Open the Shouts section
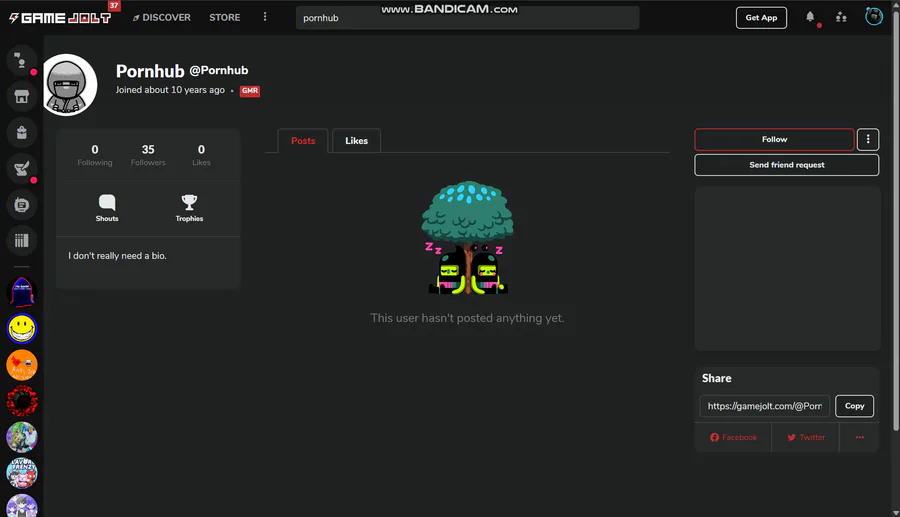Image resolution: width=900 pixels, height=517 pixels. click(x=107, y=208)
